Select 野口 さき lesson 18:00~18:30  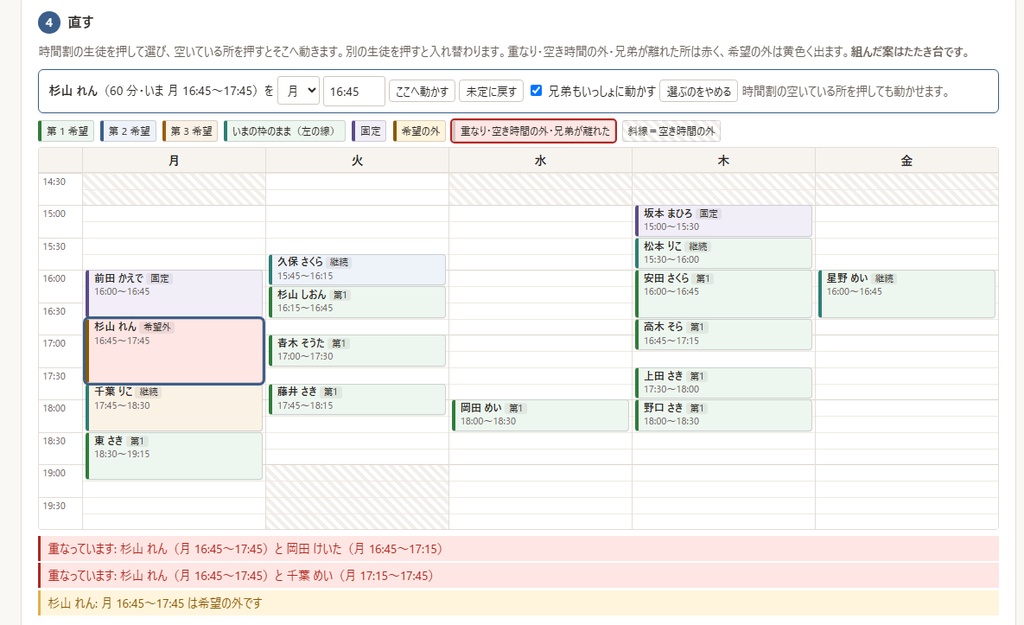coord(724,415)
